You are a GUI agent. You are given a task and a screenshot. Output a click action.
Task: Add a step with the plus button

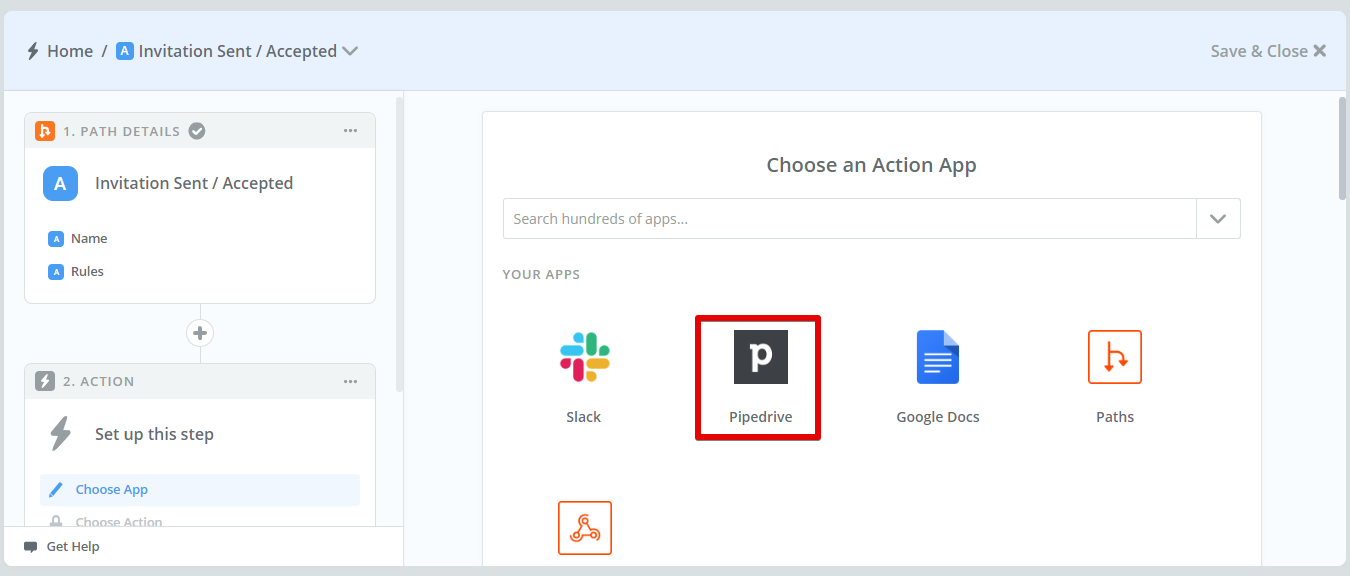point(200,333)
